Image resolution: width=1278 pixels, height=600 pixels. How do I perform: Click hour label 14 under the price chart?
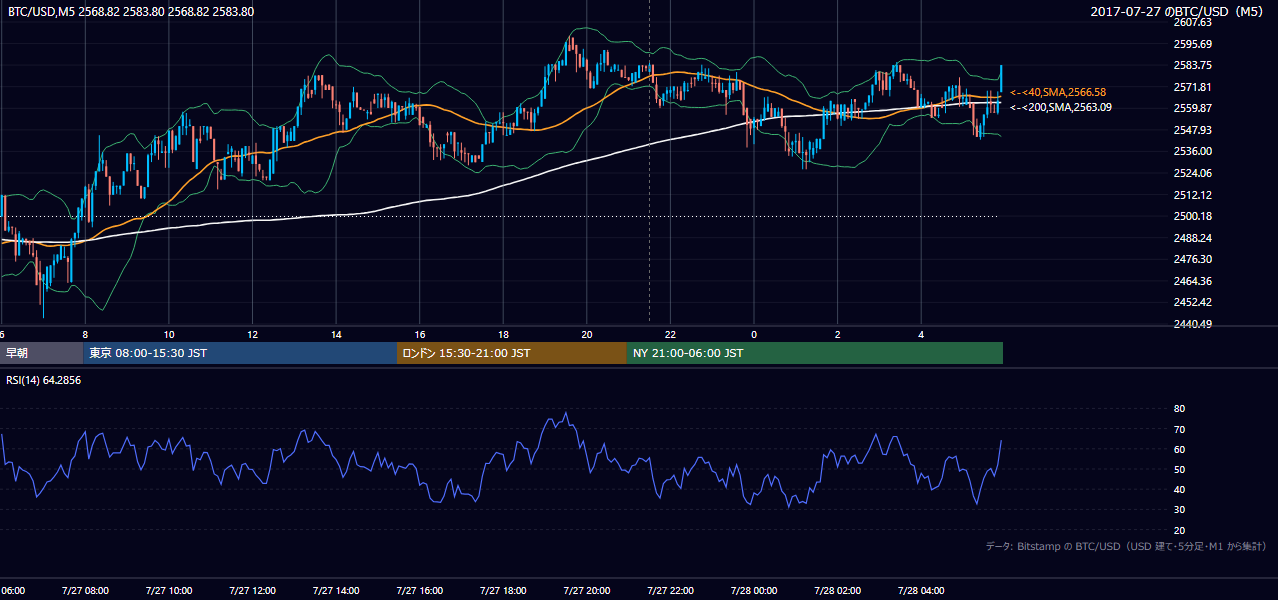coord(336,335)
